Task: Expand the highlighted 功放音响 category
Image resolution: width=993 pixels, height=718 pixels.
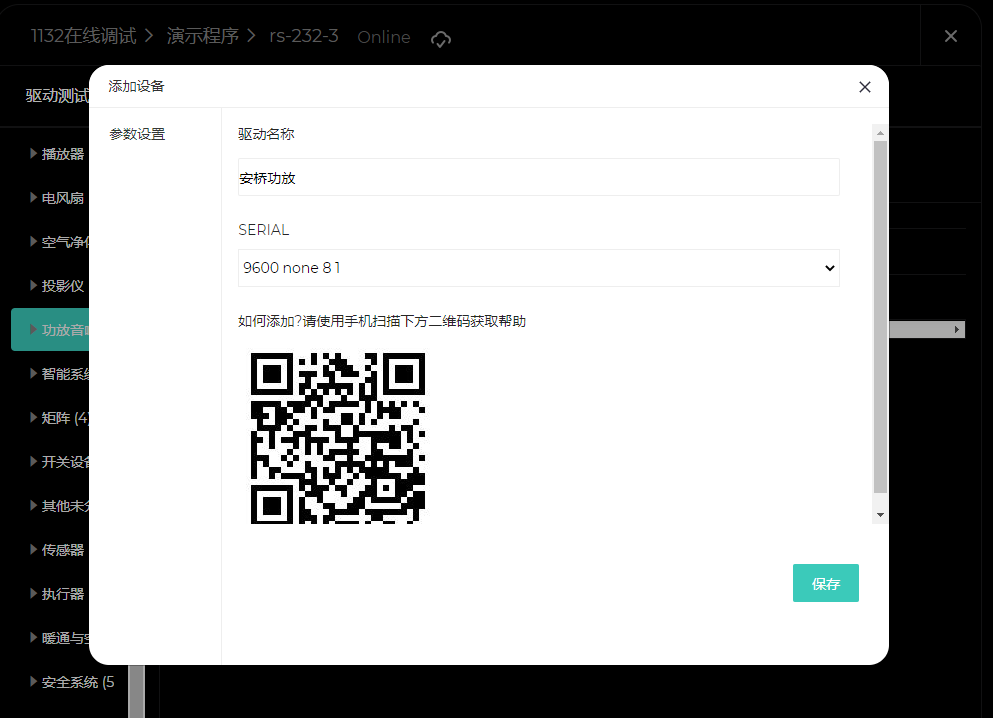Action: coord(34,329)
